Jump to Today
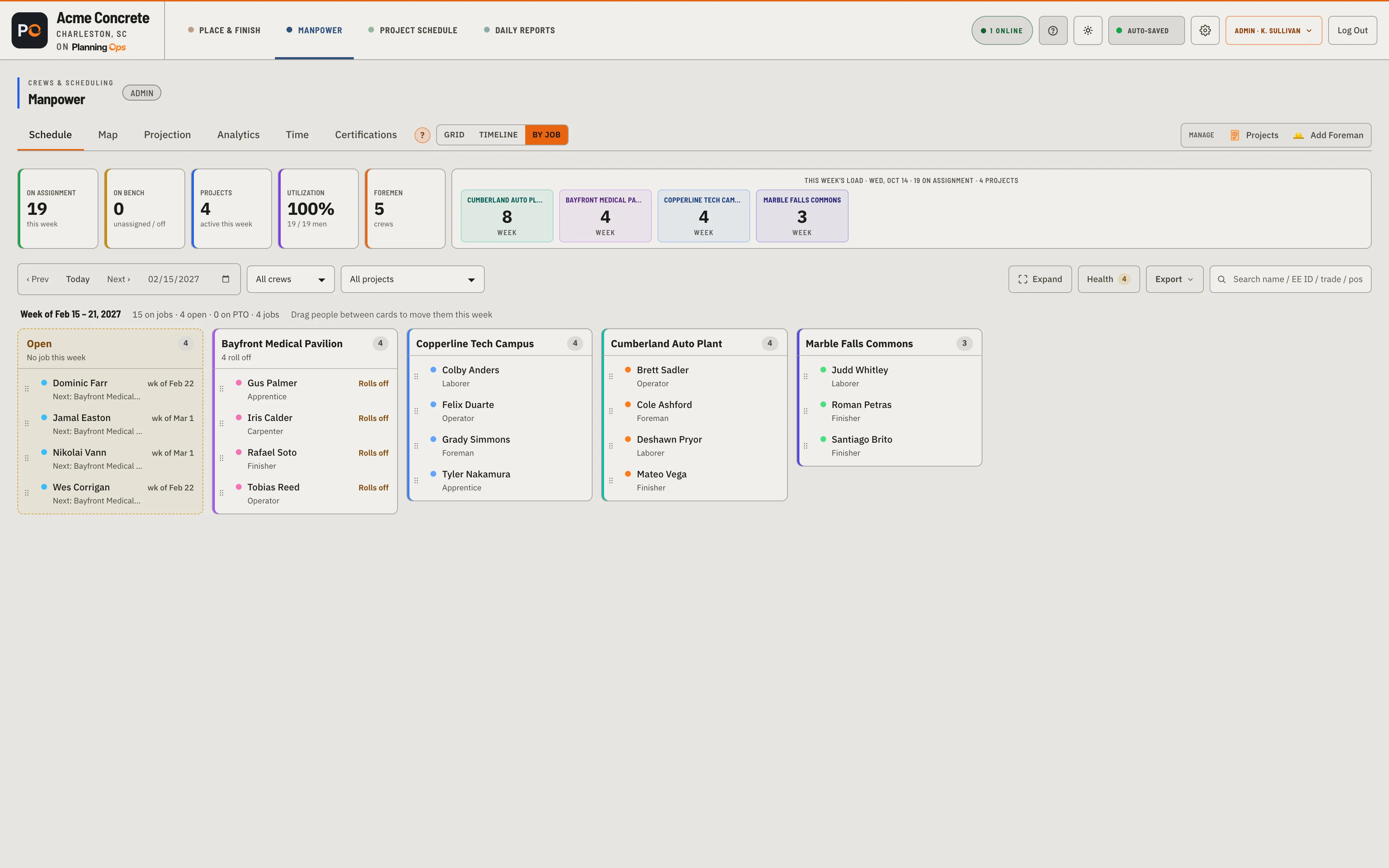The image size is (1389, 868). coord(77,279)
